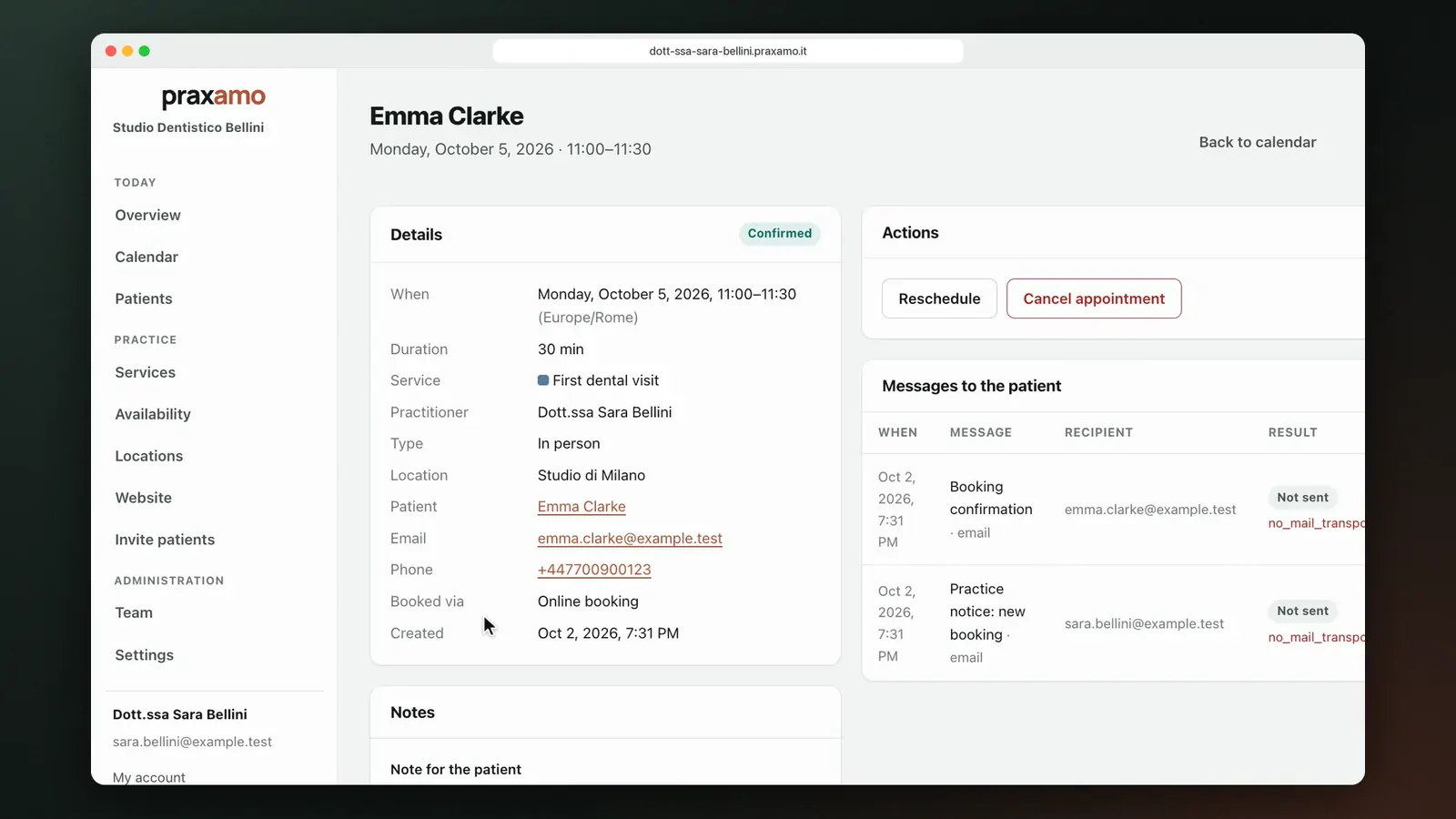This screenshot has height=819, width=1456.
Task: Click the Practice notice: new booking message
Action: [x=987, y=622]
